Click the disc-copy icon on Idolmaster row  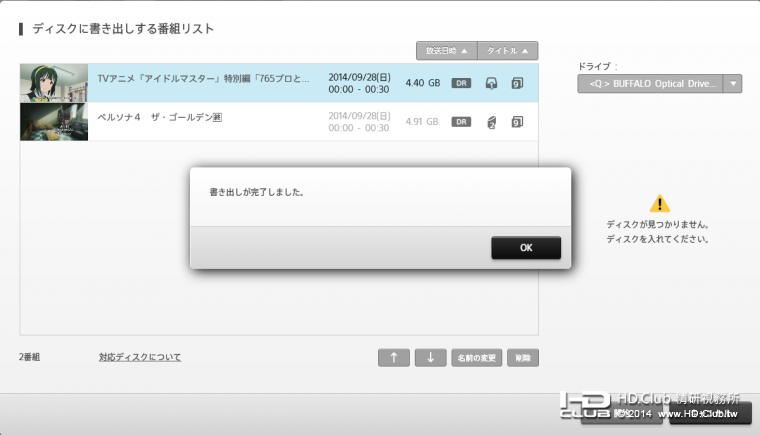pyautogui.click(x=491, y=83)
